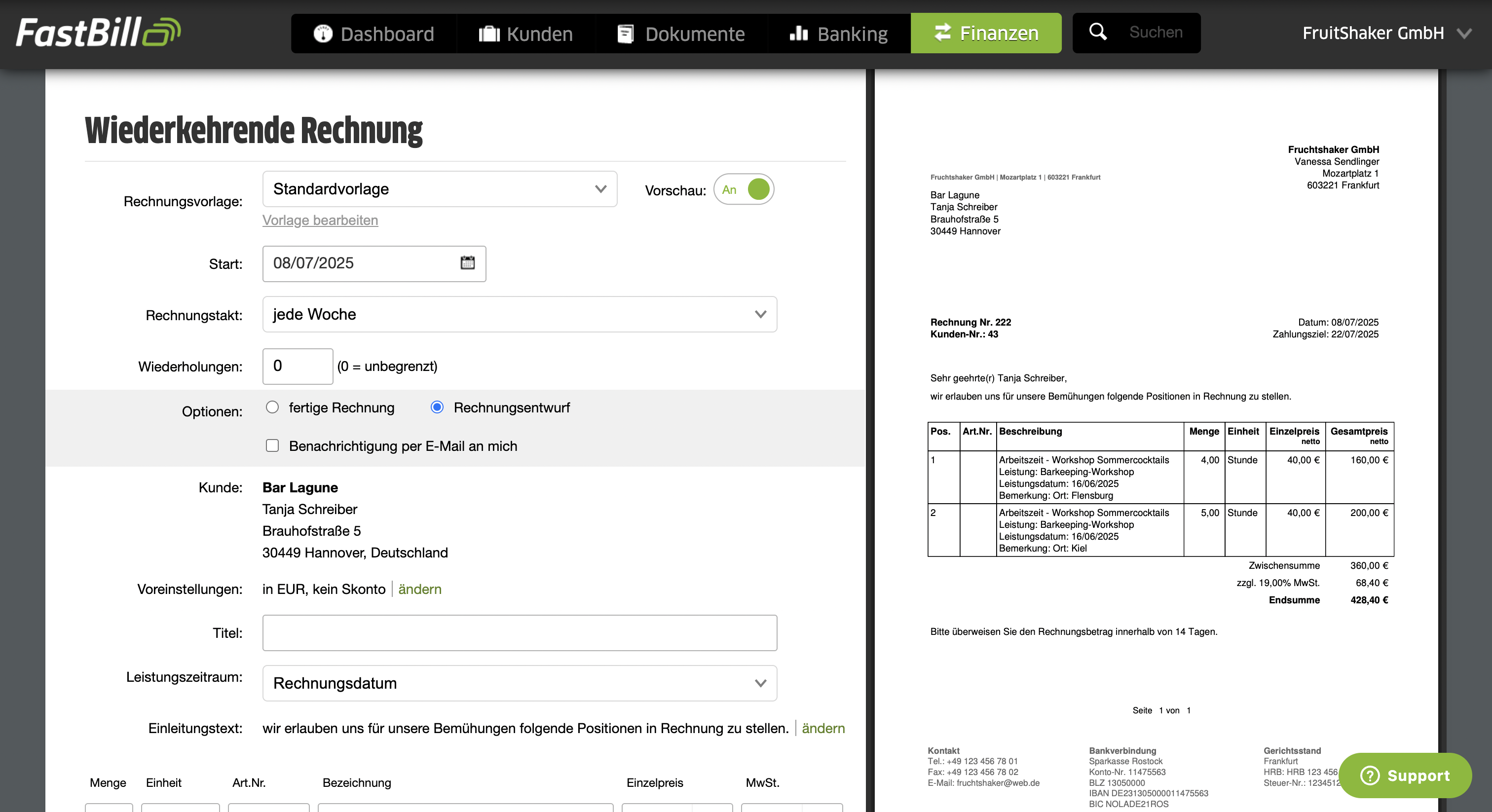This screenshot has width=1492, height=812.
Task: Click the Banking bar chart icon
Action: (x=799, y=33)
